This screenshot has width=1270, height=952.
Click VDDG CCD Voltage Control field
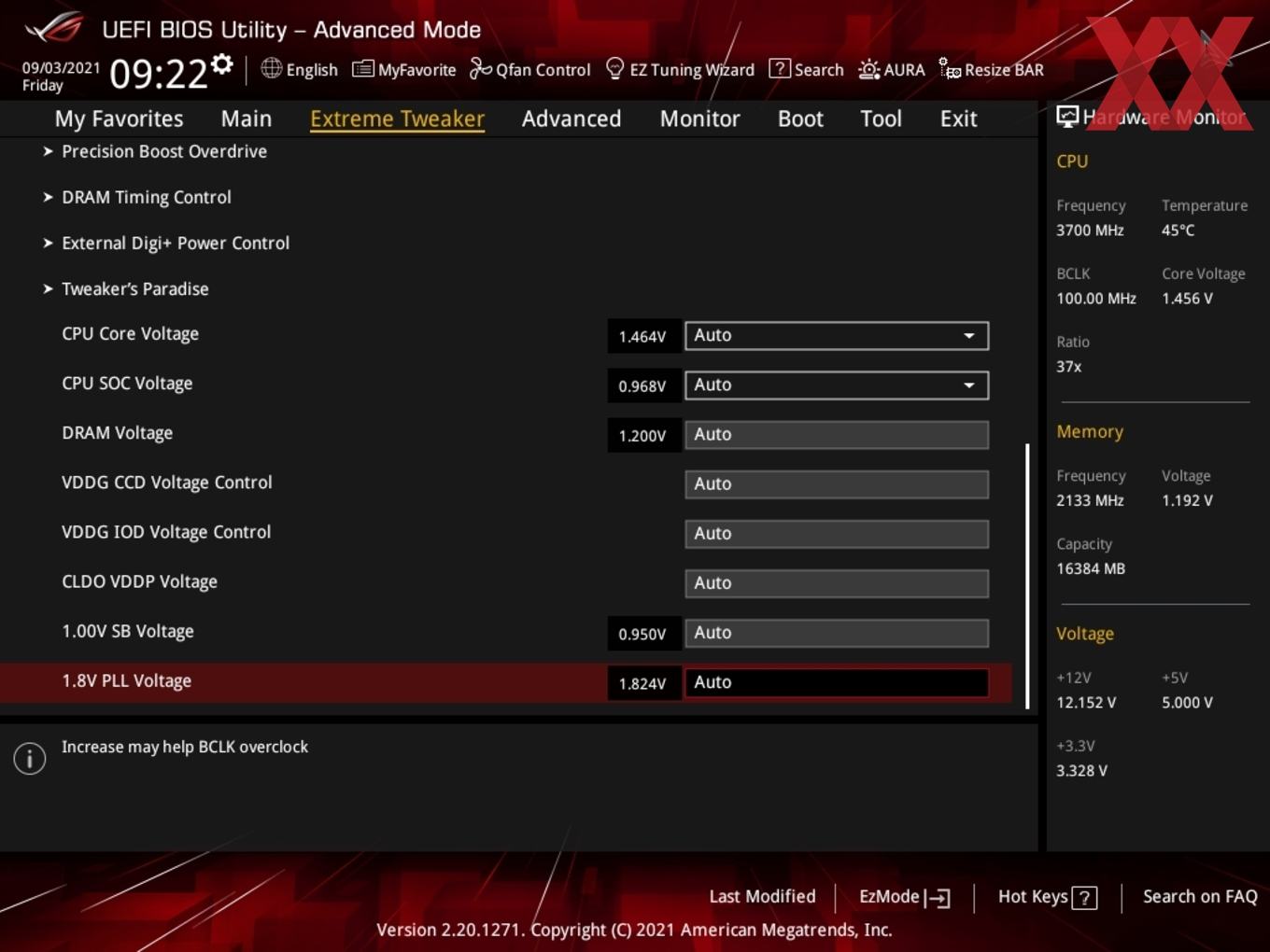pos(837,483)
